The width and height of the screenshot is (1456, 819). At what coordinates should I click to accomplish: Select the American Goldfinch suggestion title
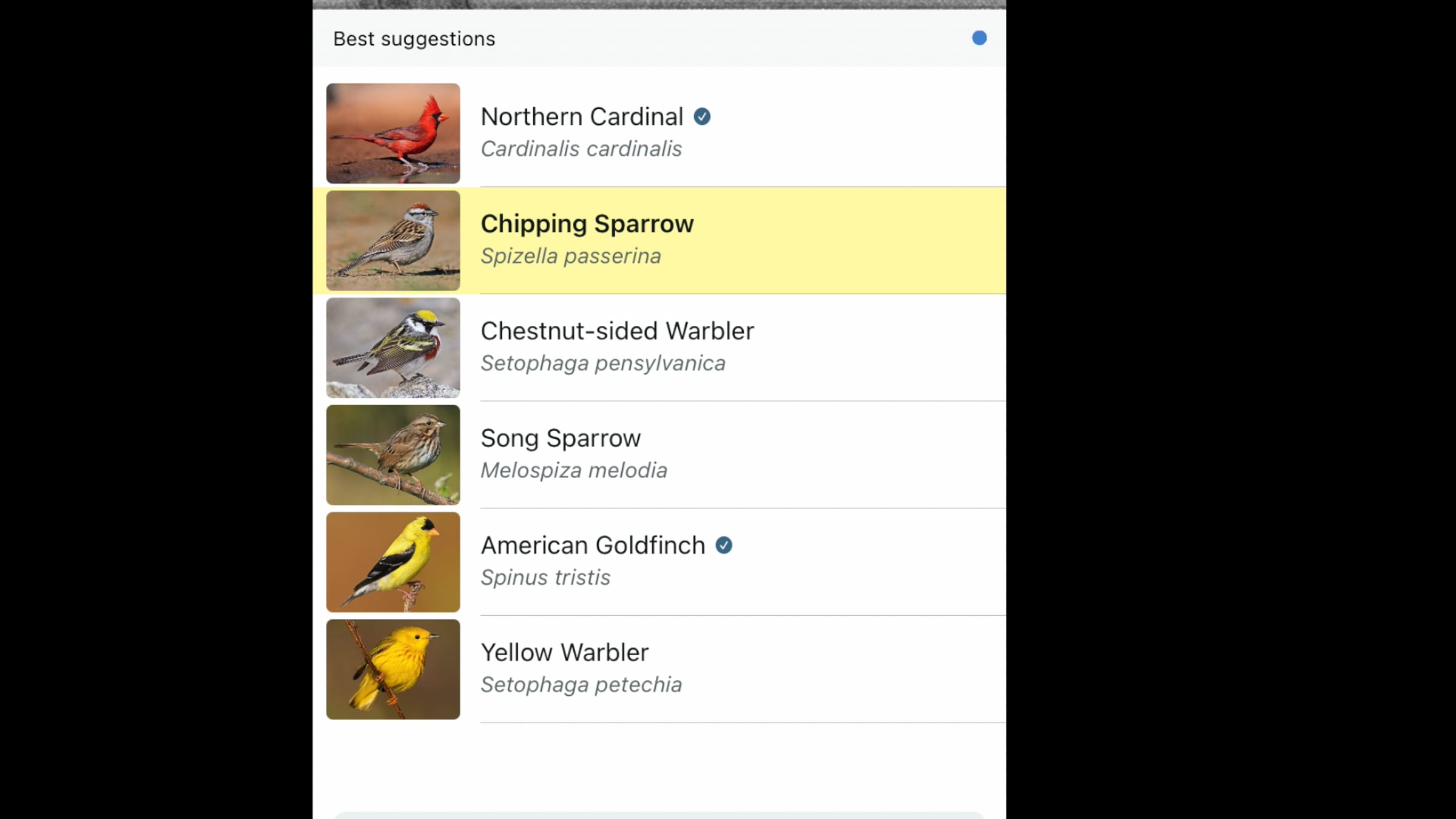[x=593, y=545]
